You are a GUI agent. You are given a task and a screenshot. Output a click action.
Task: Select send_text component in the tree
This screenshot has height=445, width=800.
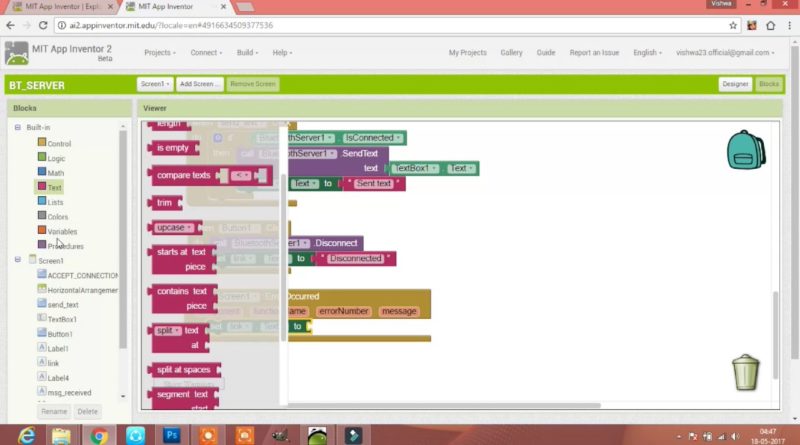[x=63, y=305]
